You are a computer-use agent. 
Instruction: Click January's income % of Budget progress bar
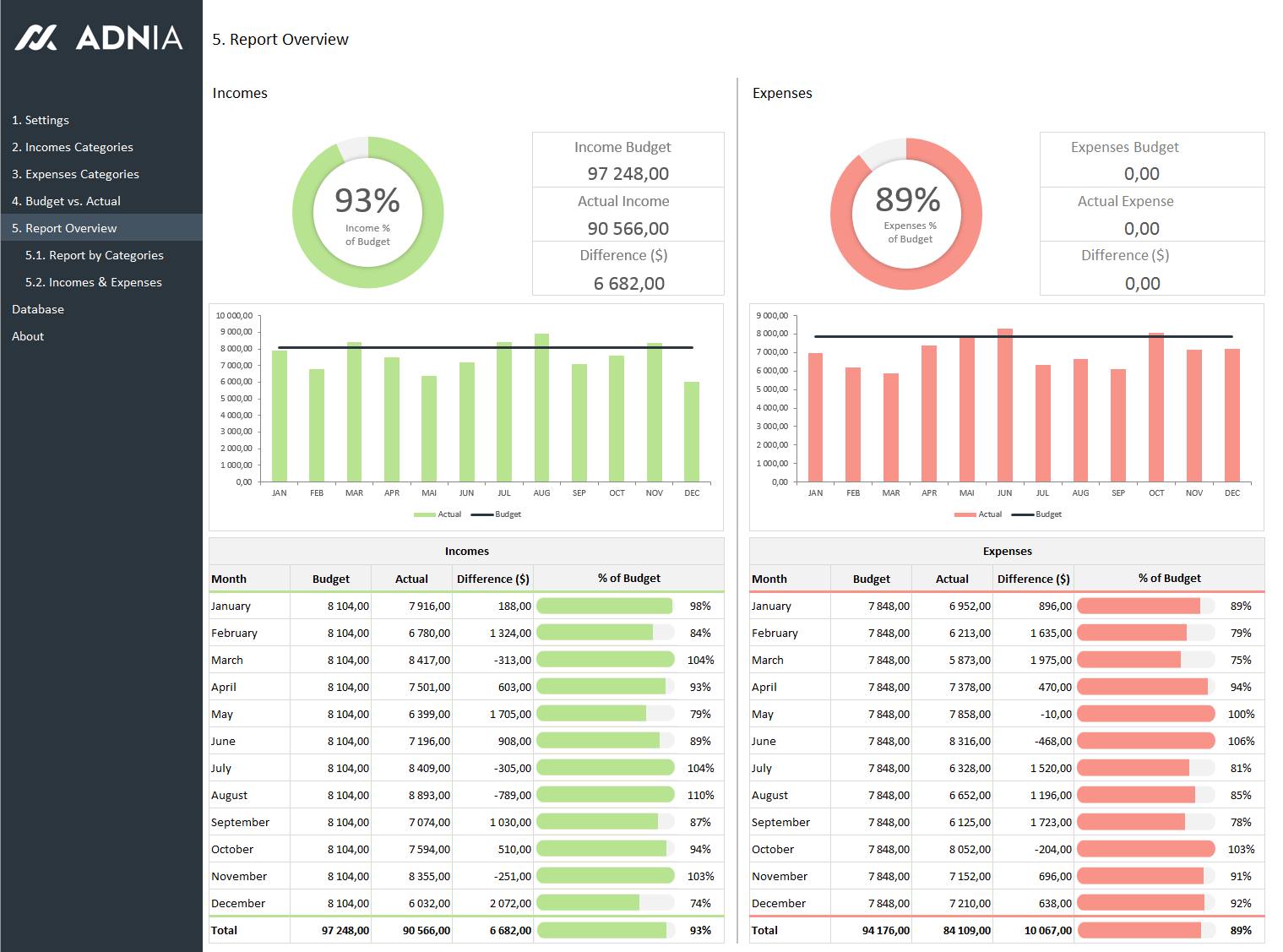[606, 606]
